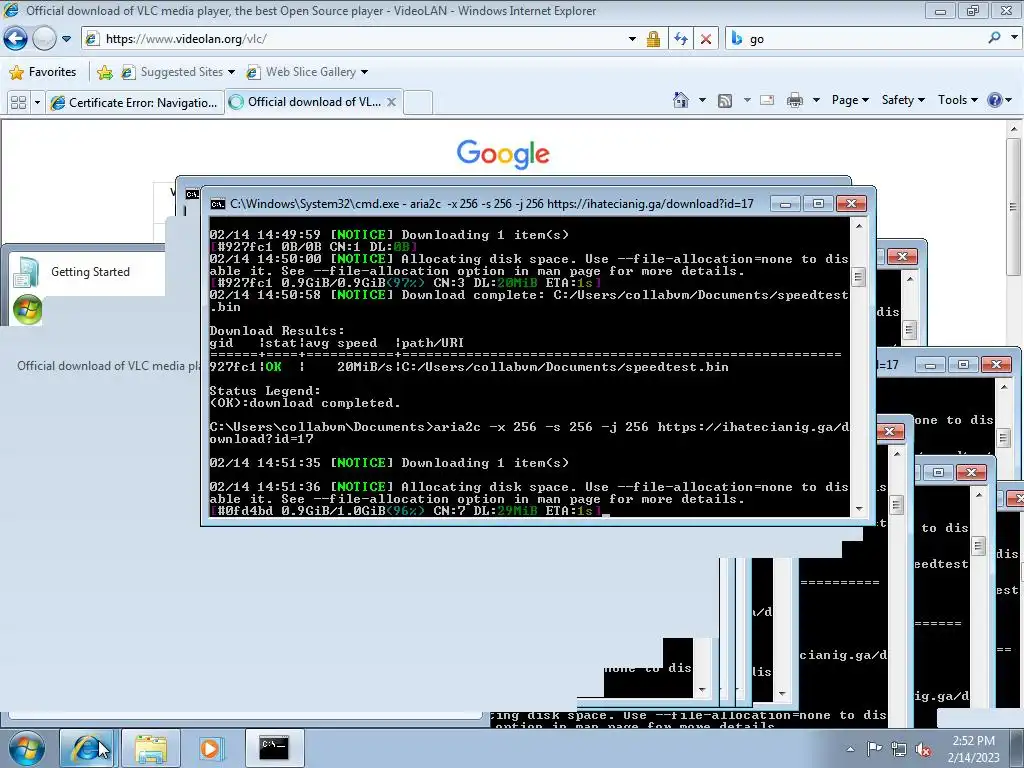Expand the Feeds dropdown arrow
This screenshot has height=768, width=1024.
(x=747, y=100)
